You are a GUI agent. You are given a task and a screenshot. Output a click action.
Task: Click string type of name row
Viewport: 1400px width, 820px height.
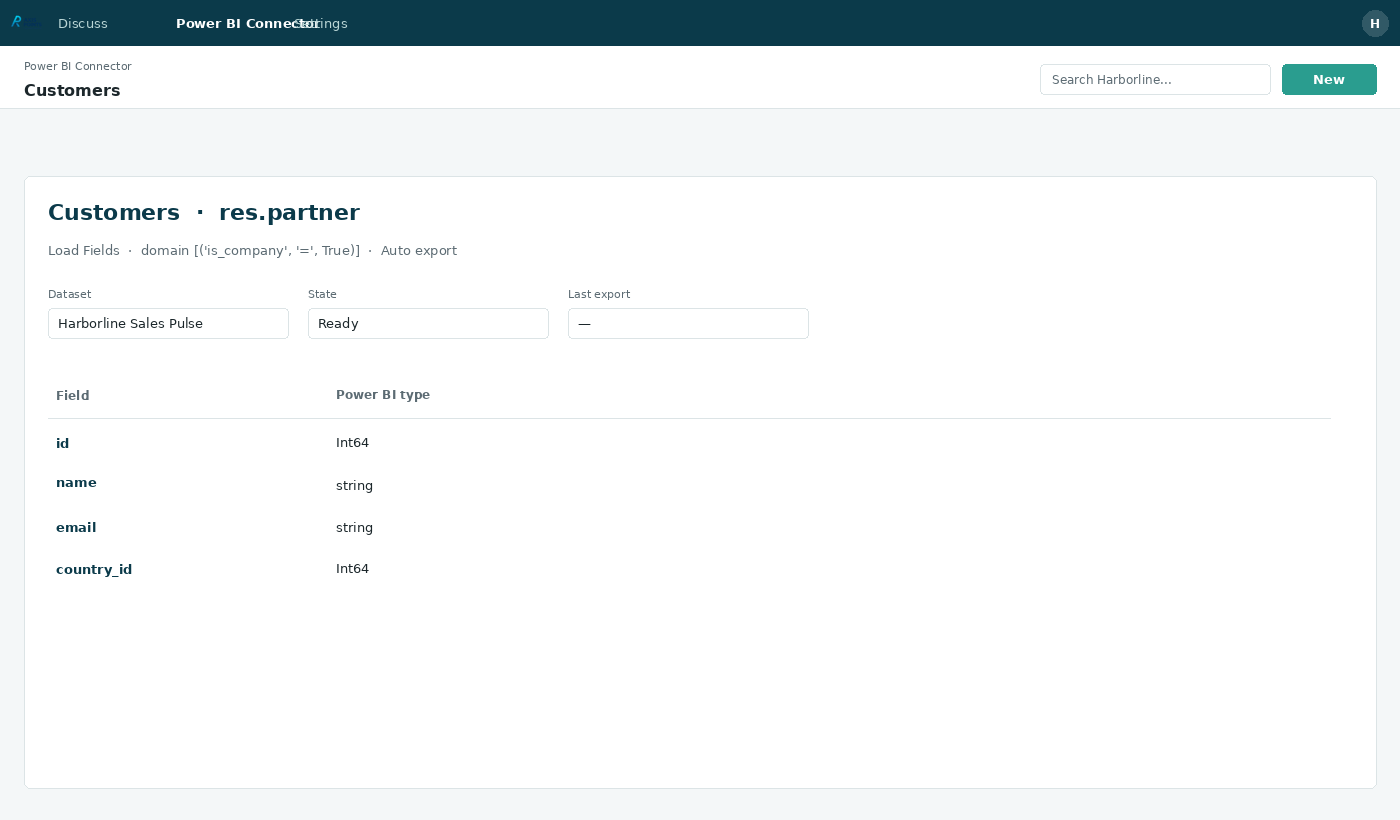pyautogui.click(x=354, y=485)
